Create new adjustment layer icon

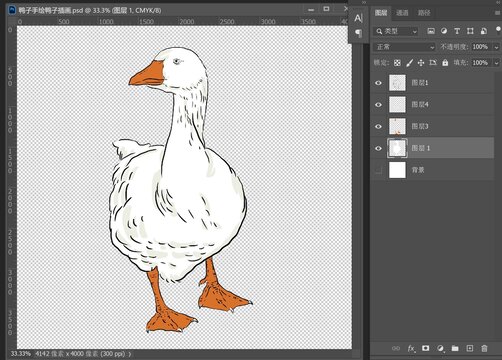click(x=440, y=349)
